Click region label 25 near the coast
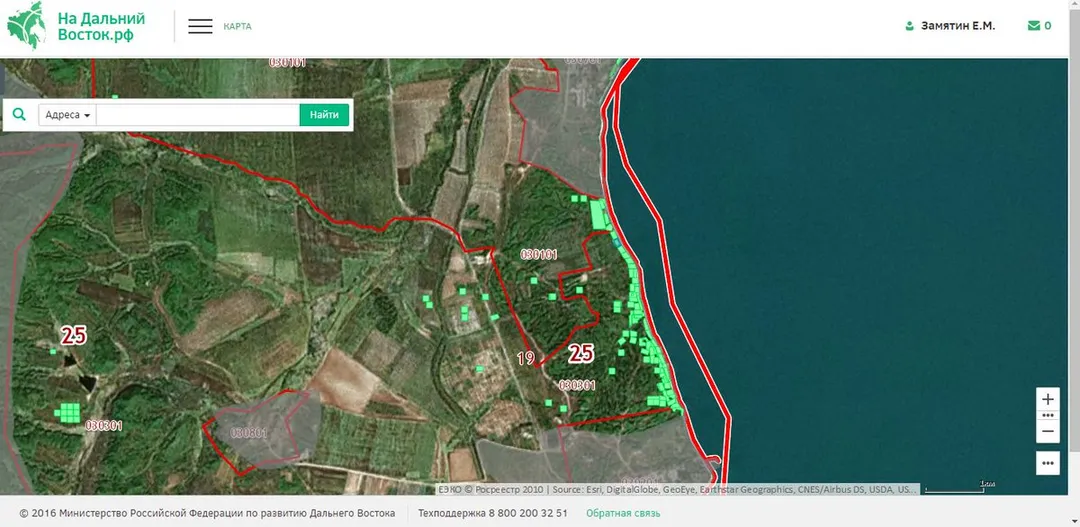The image size is (1080, 527). coord(581,353)
